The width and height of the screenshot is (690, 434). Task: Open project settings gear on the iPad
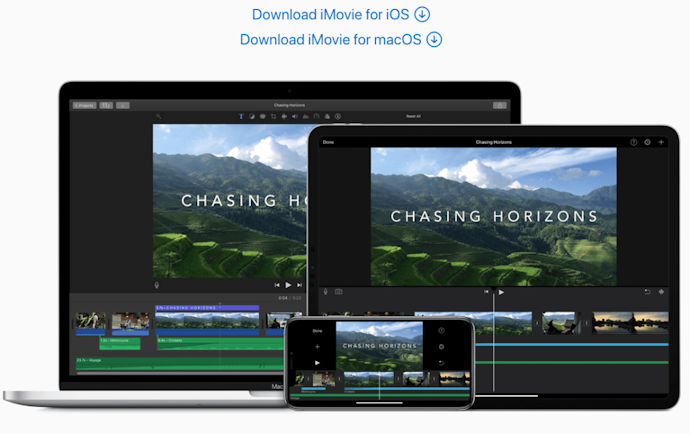(x=647, y=142)
